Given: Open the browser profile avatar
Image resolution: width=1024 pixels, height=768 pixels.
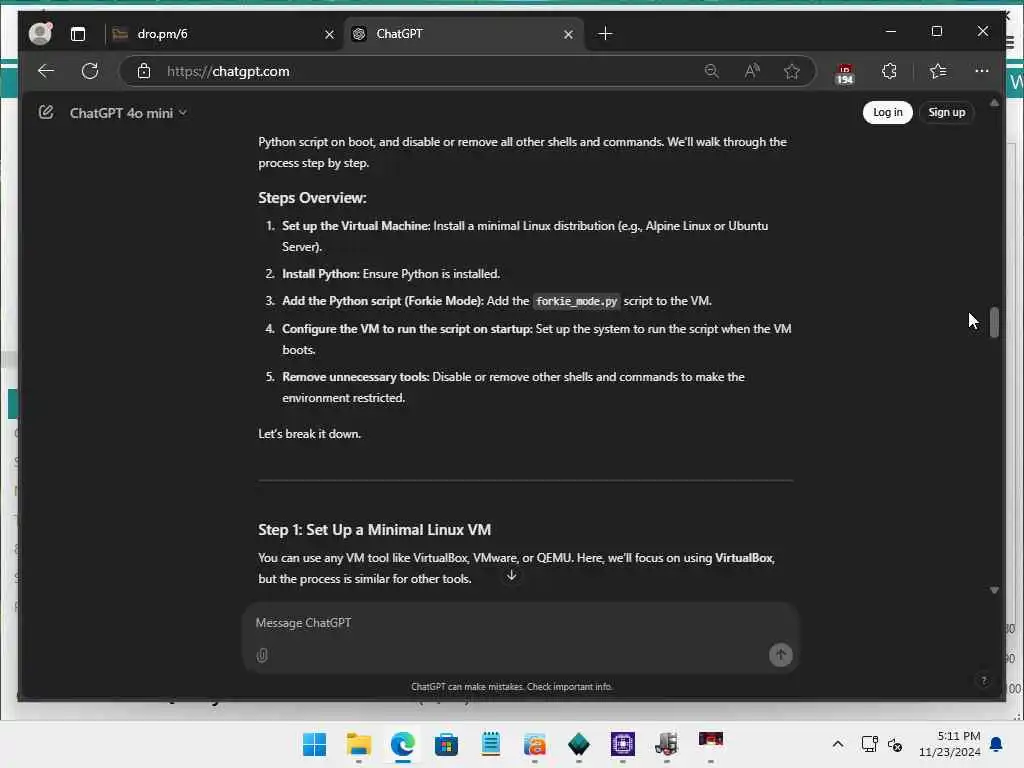Looking at the screenshot, I should tap(40, 33).
